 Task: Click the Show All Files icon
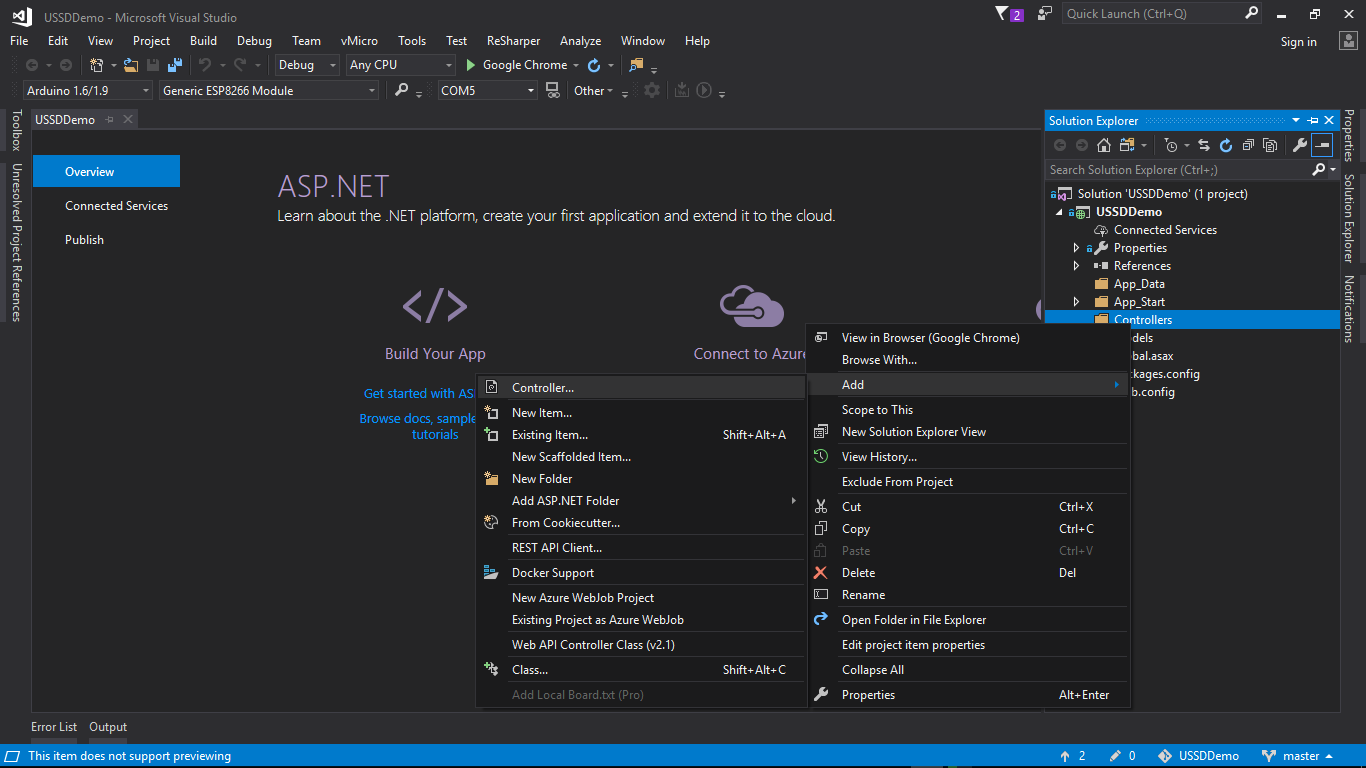tap(1270, 145)
